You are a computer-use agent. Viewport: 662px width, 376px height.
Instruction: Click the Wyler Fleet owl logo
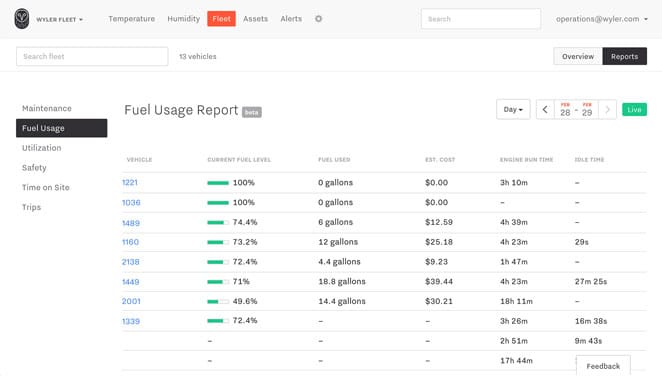[22, 19]
